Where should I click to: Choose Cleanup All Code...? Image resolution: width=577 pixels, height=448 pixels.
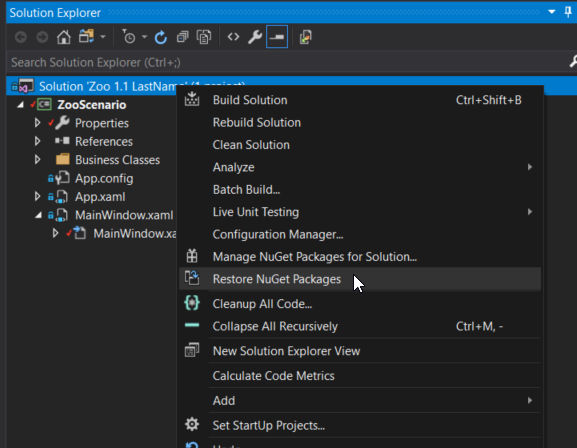pyautogui.click(x=360, y=304)
